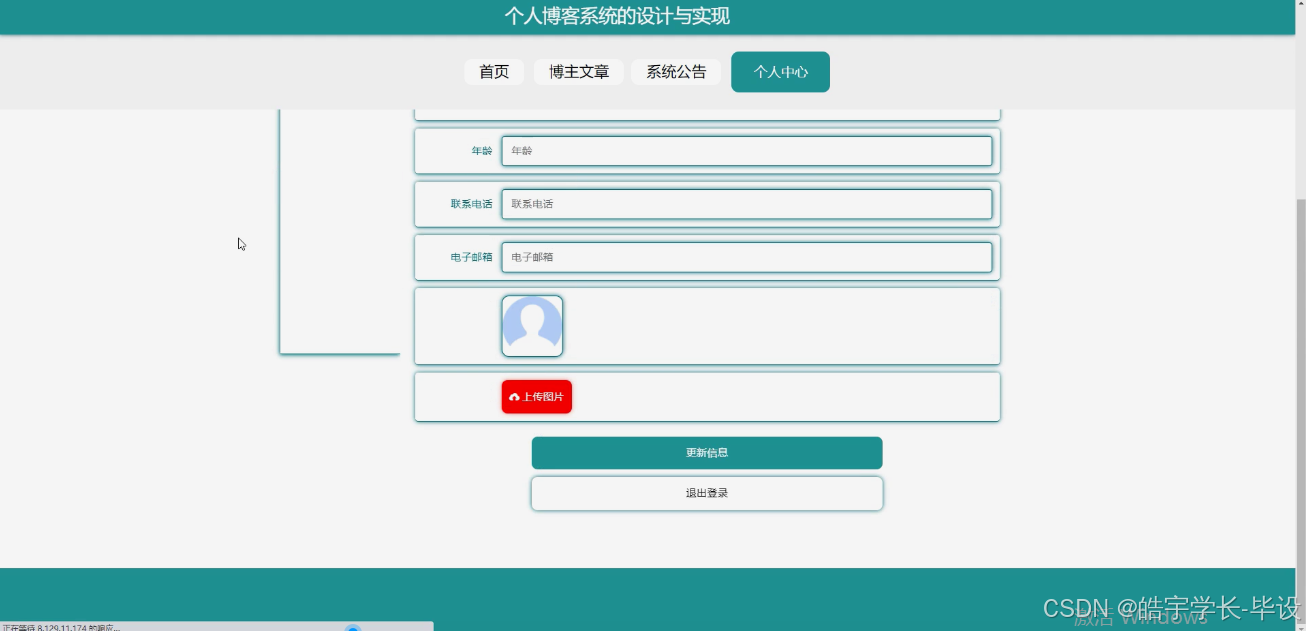Focus the 联系电话 text box
The image size is (1306, 631).
tap(747, 203)
